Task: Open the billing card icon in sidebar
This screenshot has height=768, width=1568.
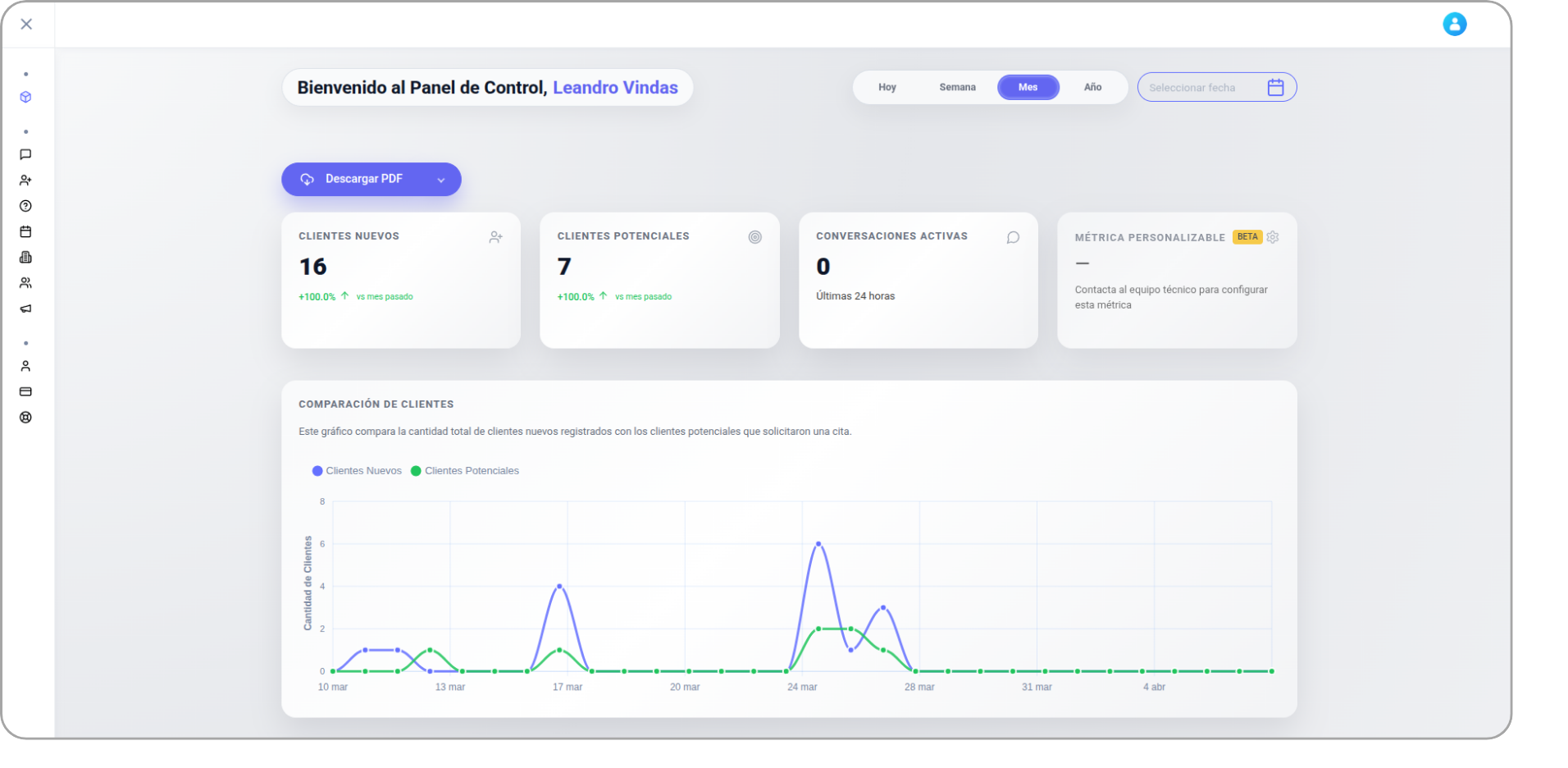Action: pos(26,391)
